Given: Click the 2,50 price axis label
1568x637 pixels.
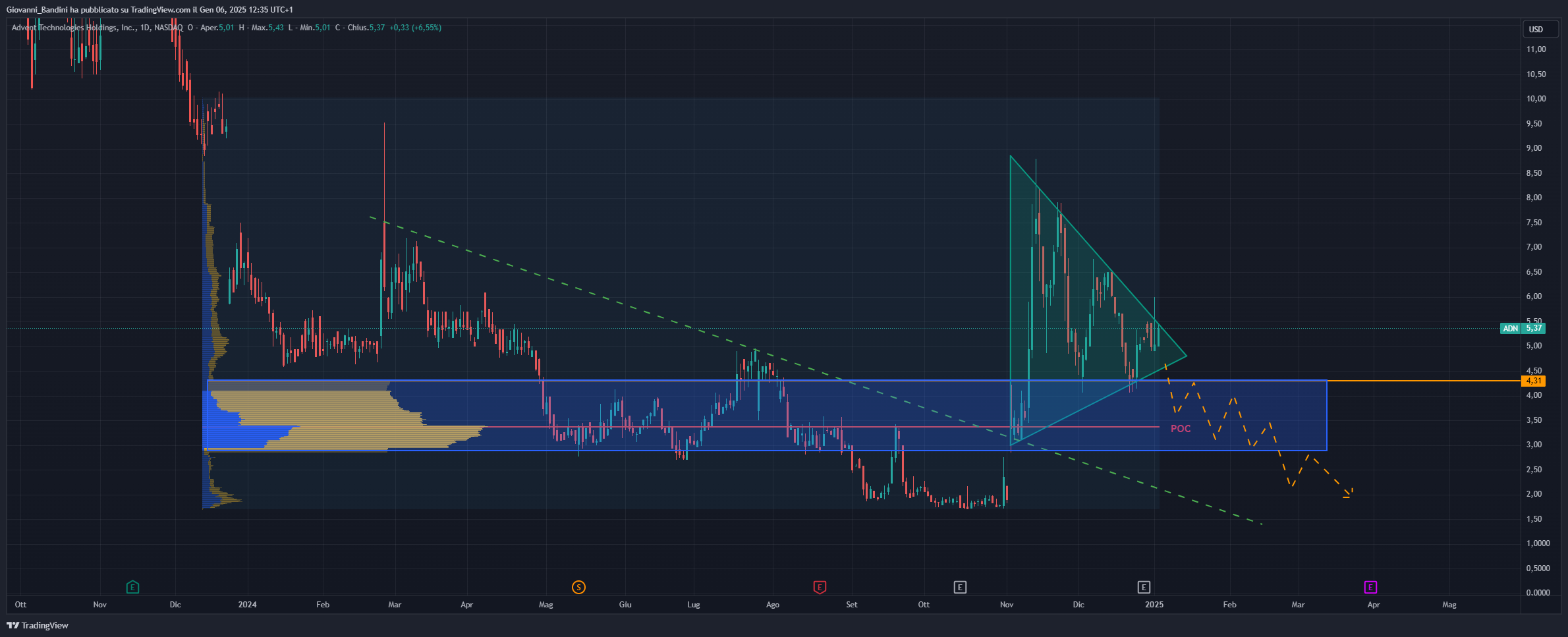Looking at the screenshot, I should [x=1534, y=470].
